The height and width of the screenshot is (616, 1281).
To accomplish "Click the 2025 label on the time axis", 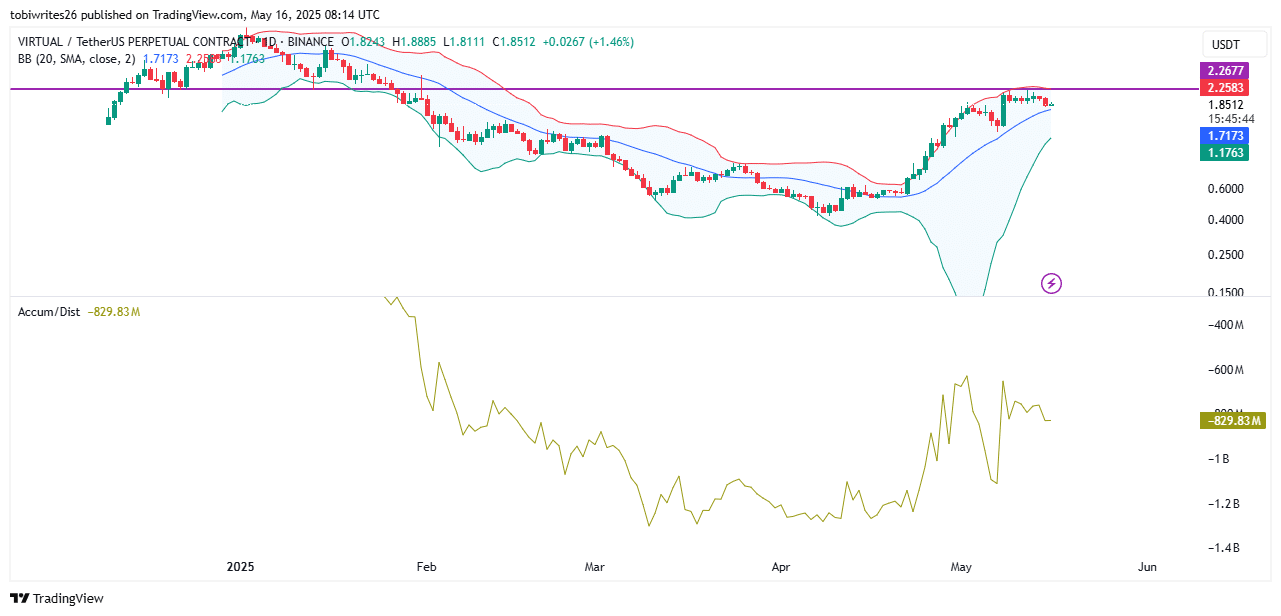I will 242,567.
